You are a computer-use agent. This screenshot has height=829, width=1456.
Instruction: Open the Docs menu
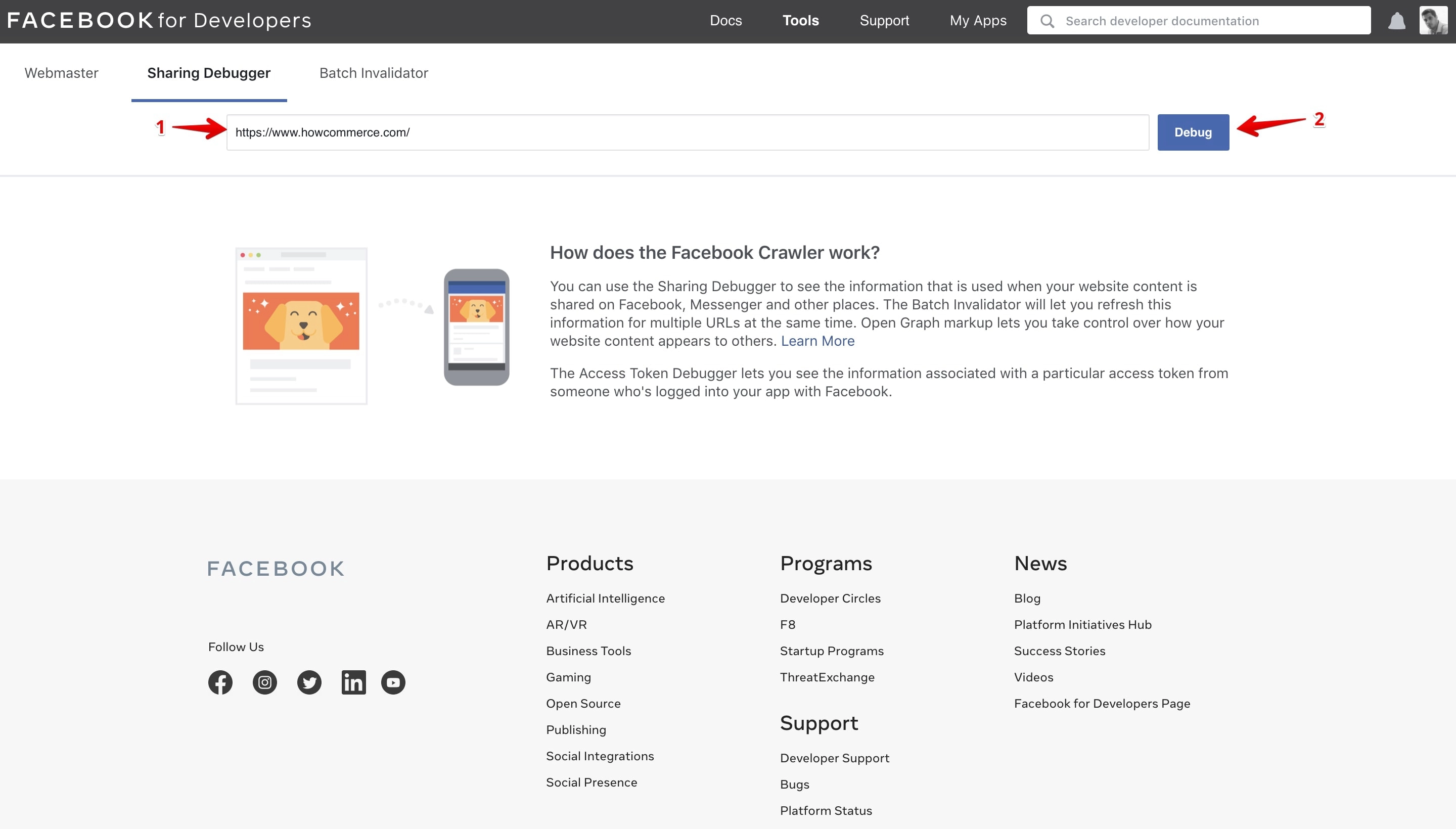tap(725, 21)
